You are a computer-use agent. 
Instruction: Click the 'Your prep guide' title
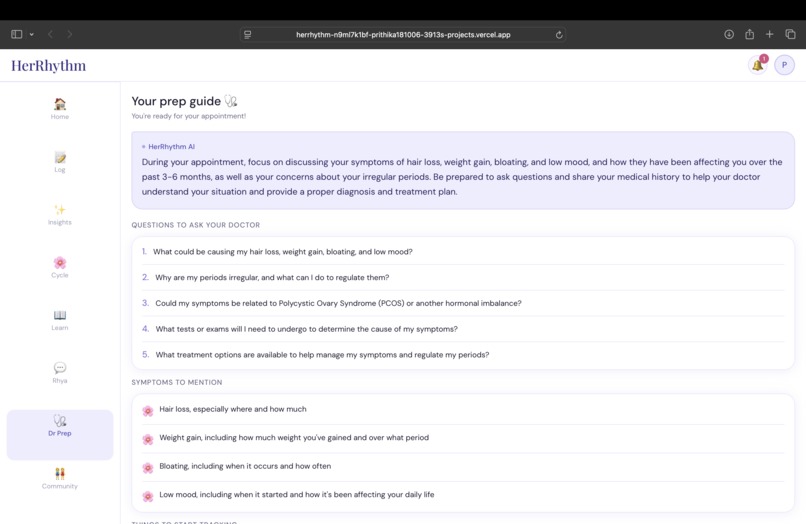point(176,101)
